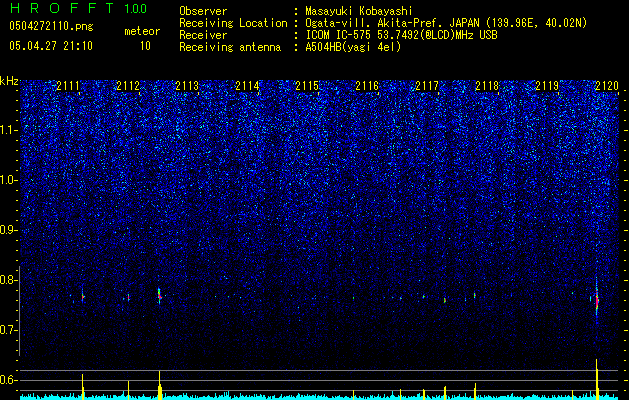Click the 2113 time marker
Screen dimensions: 629x400
click(x=187, y=86)
